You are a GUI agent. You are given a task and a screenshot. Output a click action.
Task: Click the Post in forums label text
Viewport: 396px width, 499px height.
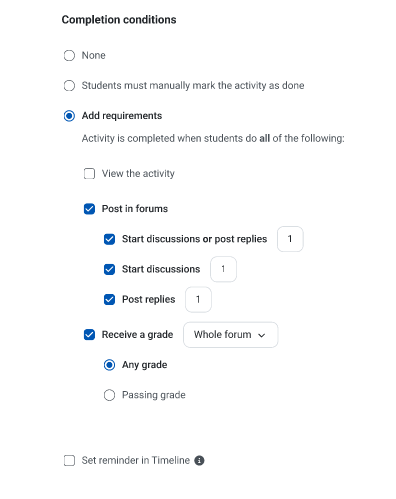tap(135, 209)
